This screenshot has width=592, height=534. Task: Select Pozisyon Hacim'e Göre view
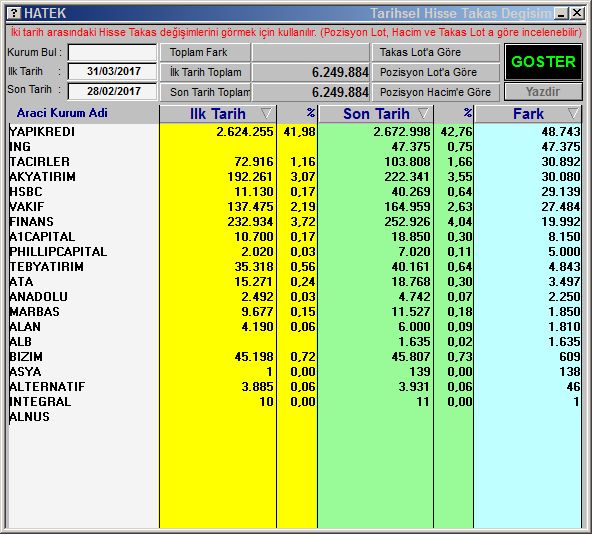436,92
